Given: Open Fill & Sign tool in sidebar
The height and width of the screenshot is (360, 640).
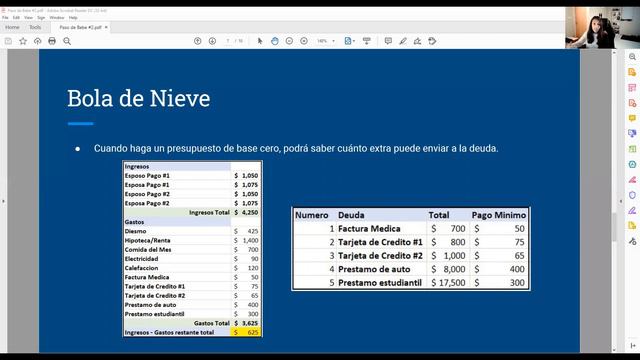Looking at the screenshot, I should (632, 210).
